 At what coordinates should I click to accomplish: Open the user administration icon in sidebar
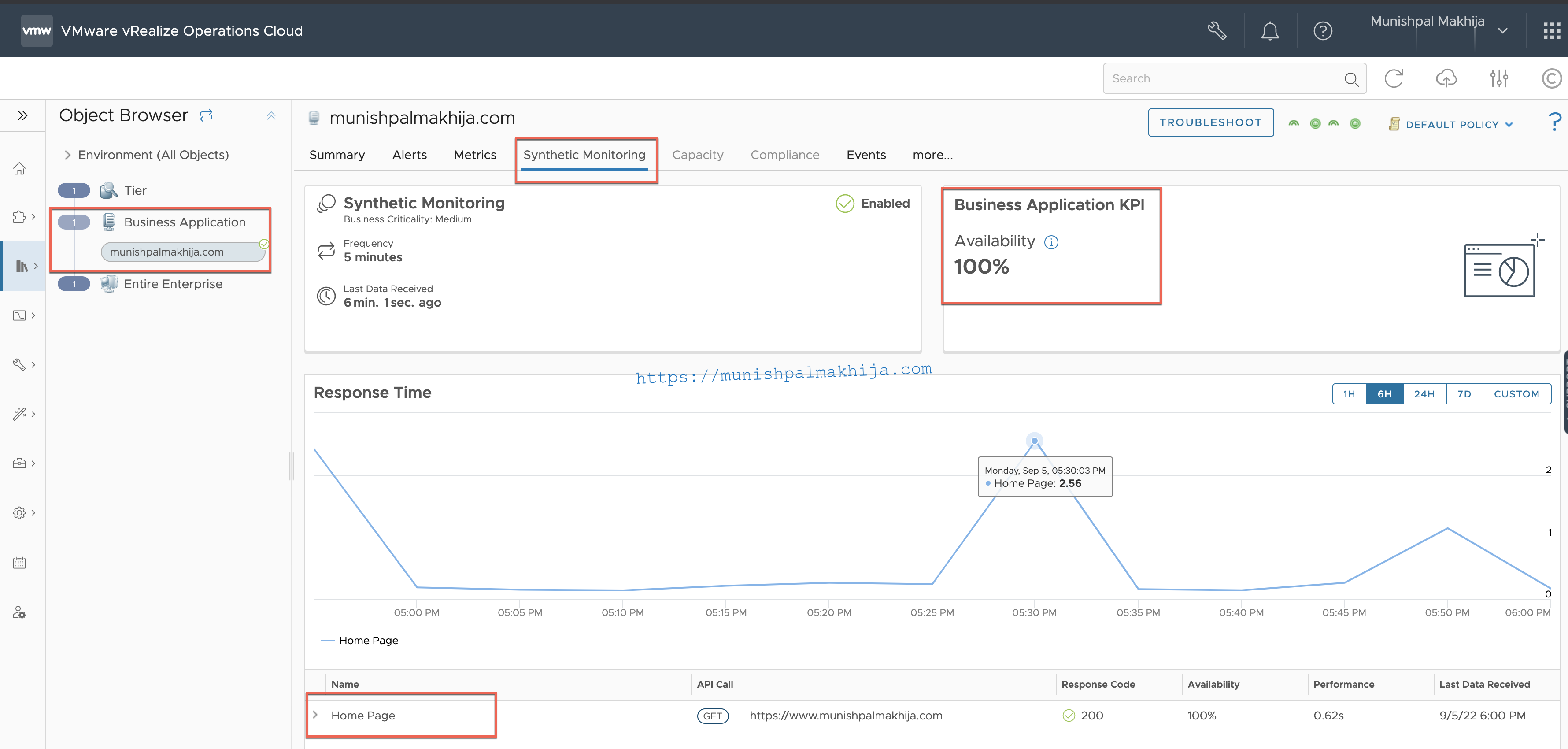19,612
